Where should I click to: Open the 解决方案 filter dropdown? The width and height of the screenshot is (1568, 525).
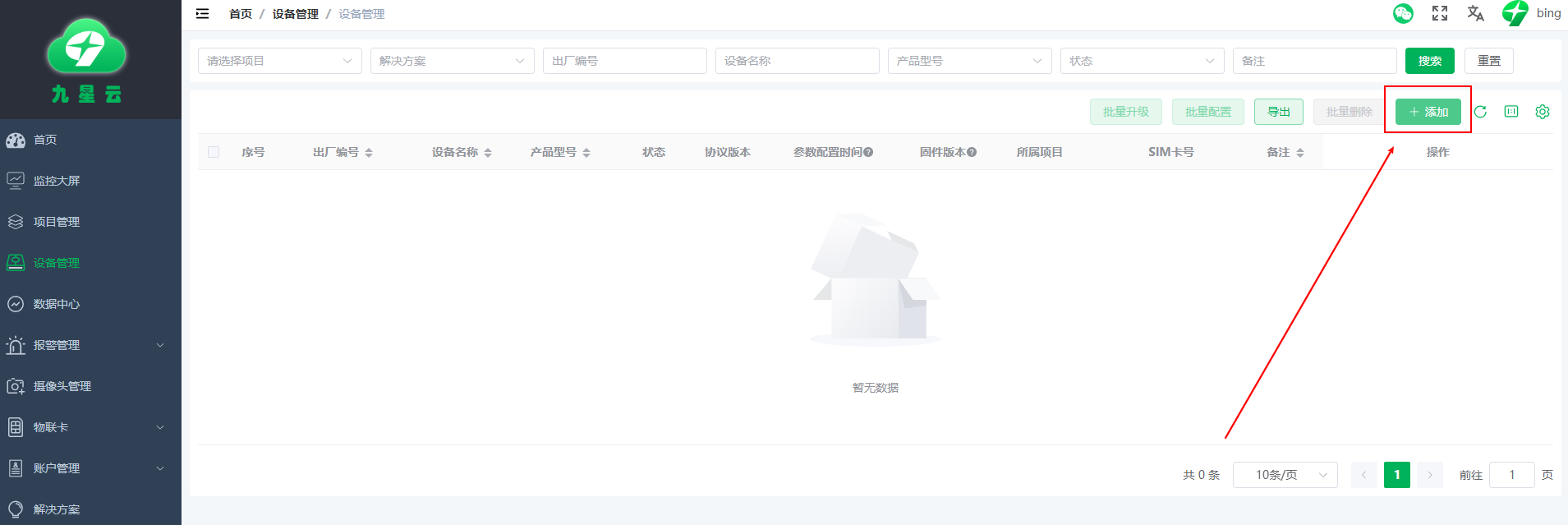point(453,61)
